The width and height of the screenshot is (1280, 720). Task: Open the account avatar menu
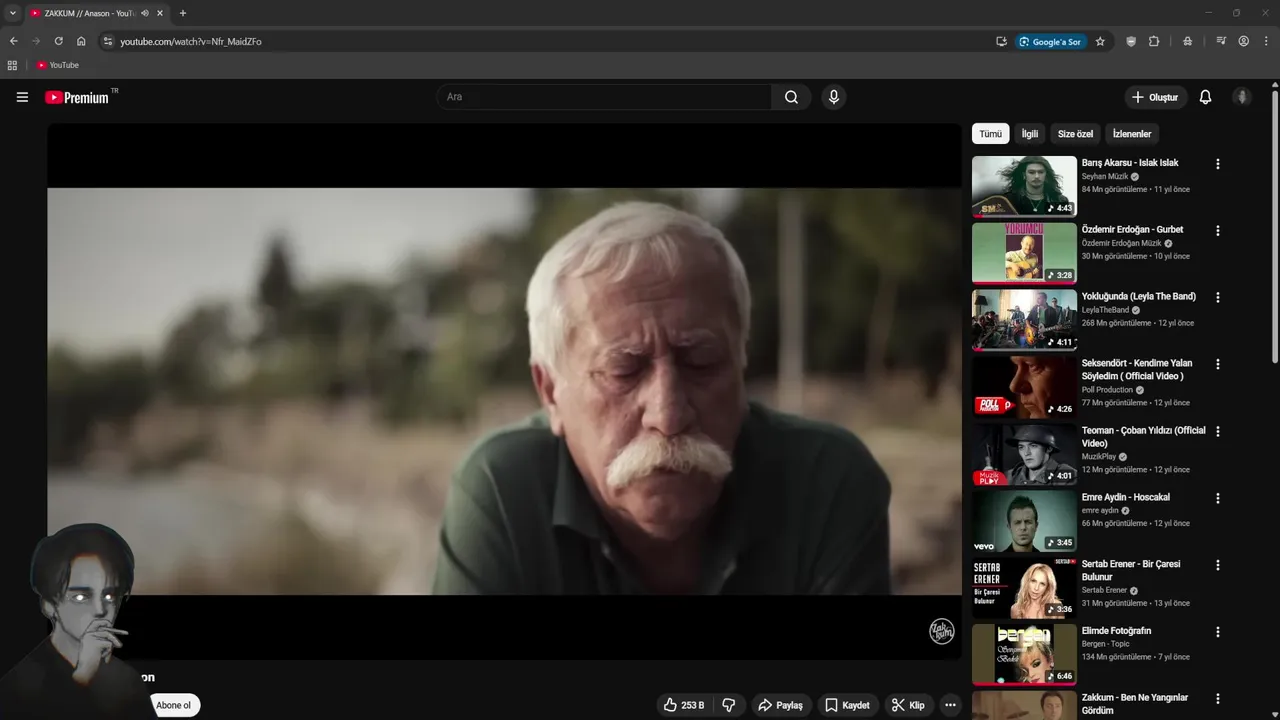(x=1242, y=97)
